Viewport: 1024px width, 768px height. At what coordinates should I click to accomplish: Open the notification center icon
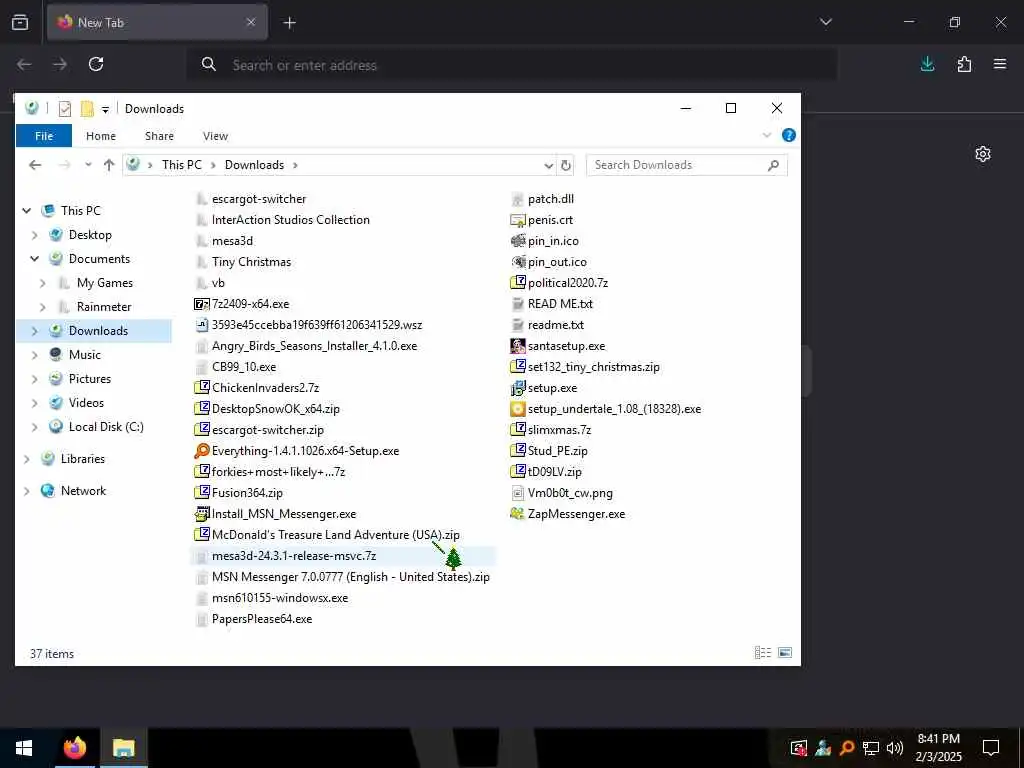point(991,748)
